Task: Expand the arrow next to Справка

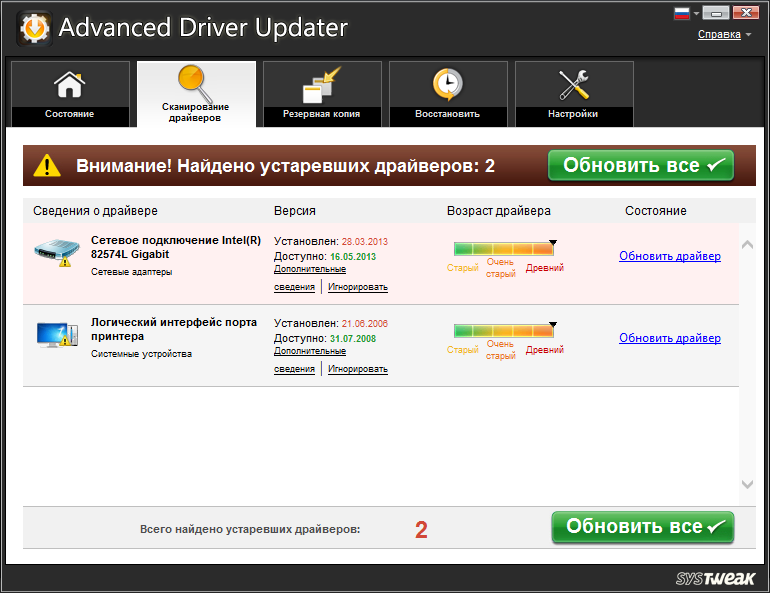Action: coord(748,34)
